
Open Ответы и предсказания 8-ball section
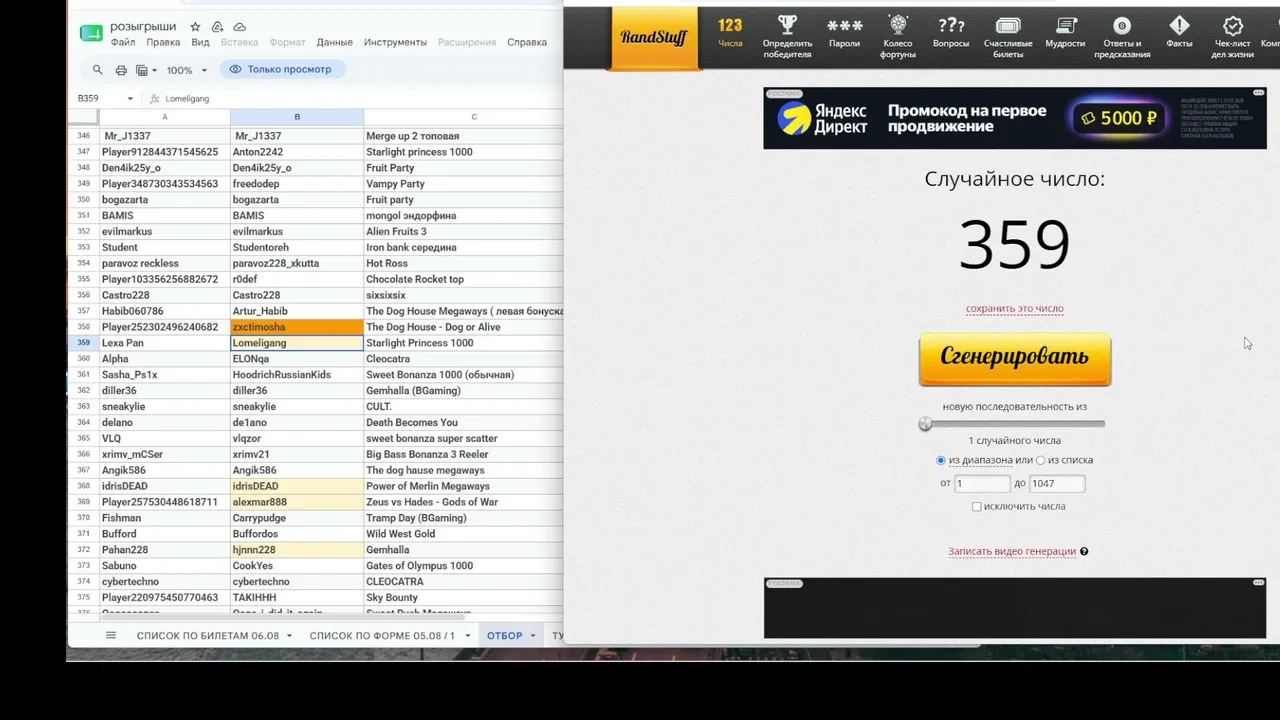1122,37
